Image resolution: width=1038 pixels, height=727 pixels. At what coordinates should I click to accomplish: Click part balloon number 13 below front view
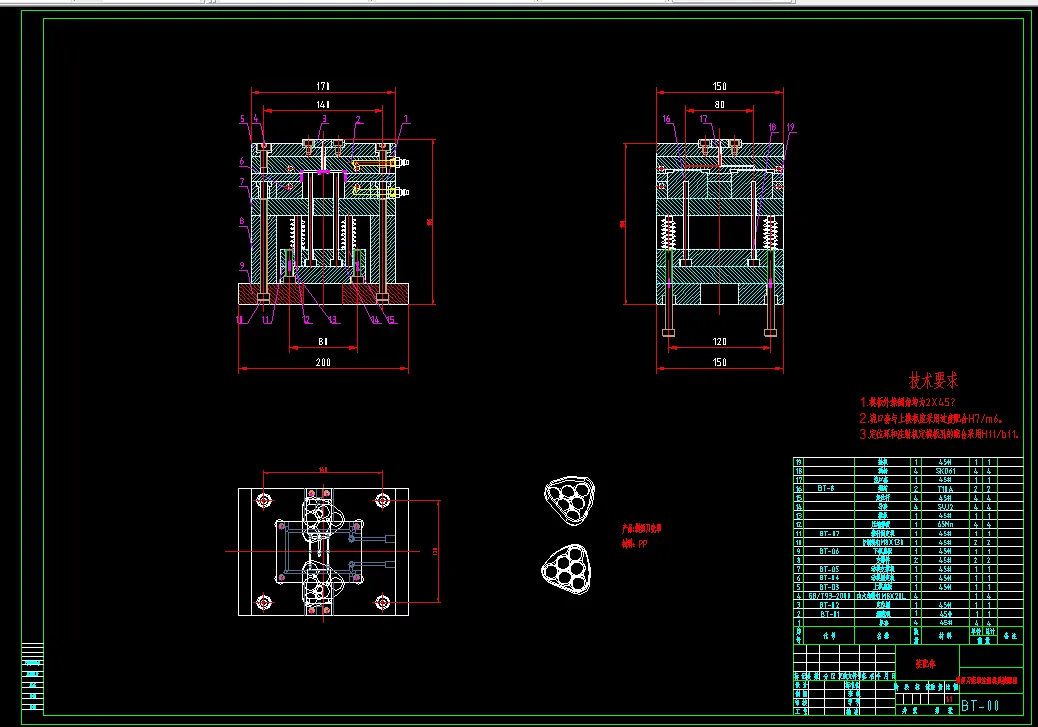(332, 320)
